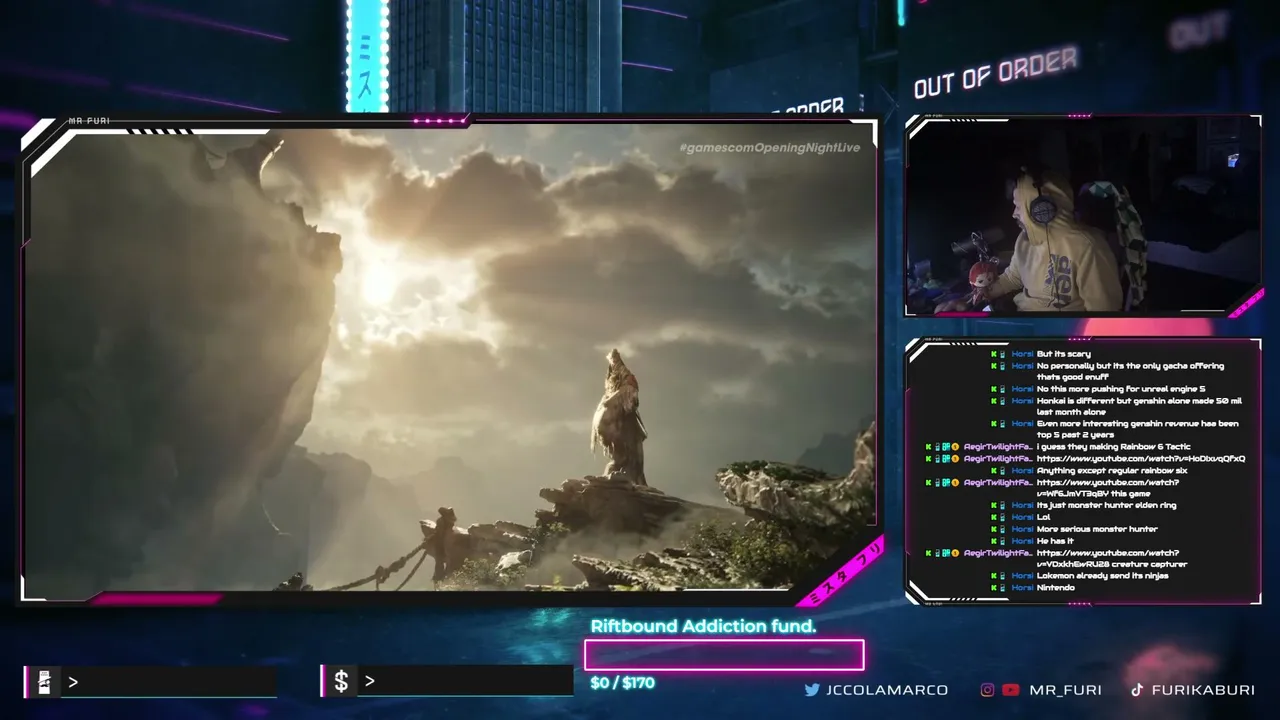
Task: Click the Instagram icon beside MR_FURI
Action: [x=987, y=690]
